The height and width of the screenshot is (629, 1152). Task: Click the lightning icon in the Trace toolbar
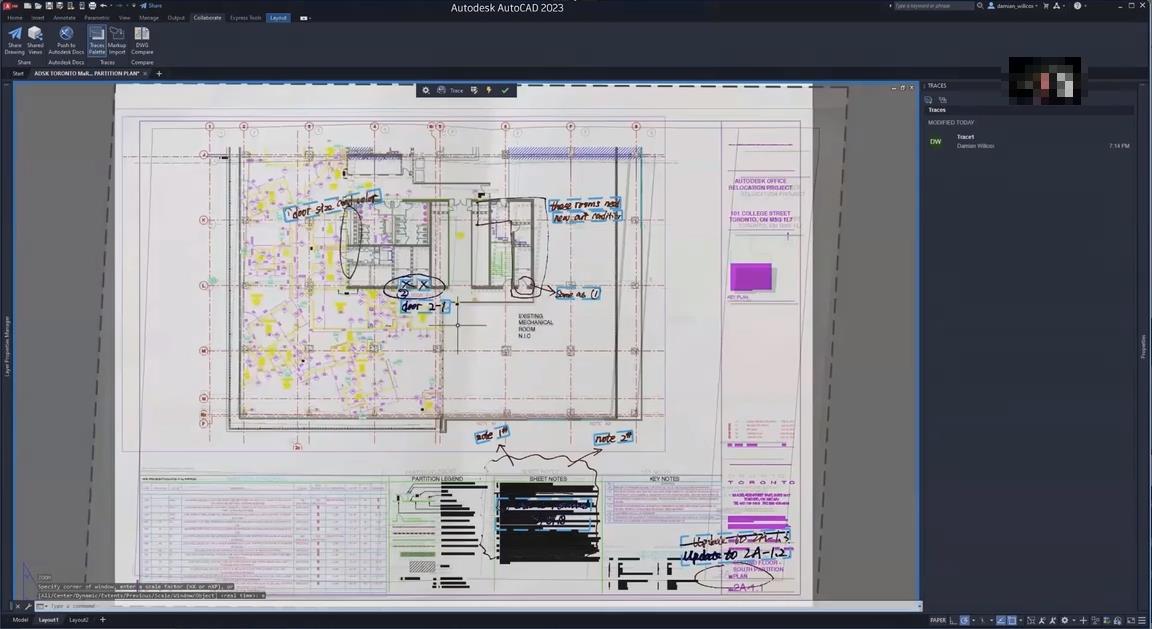(489, 90)
